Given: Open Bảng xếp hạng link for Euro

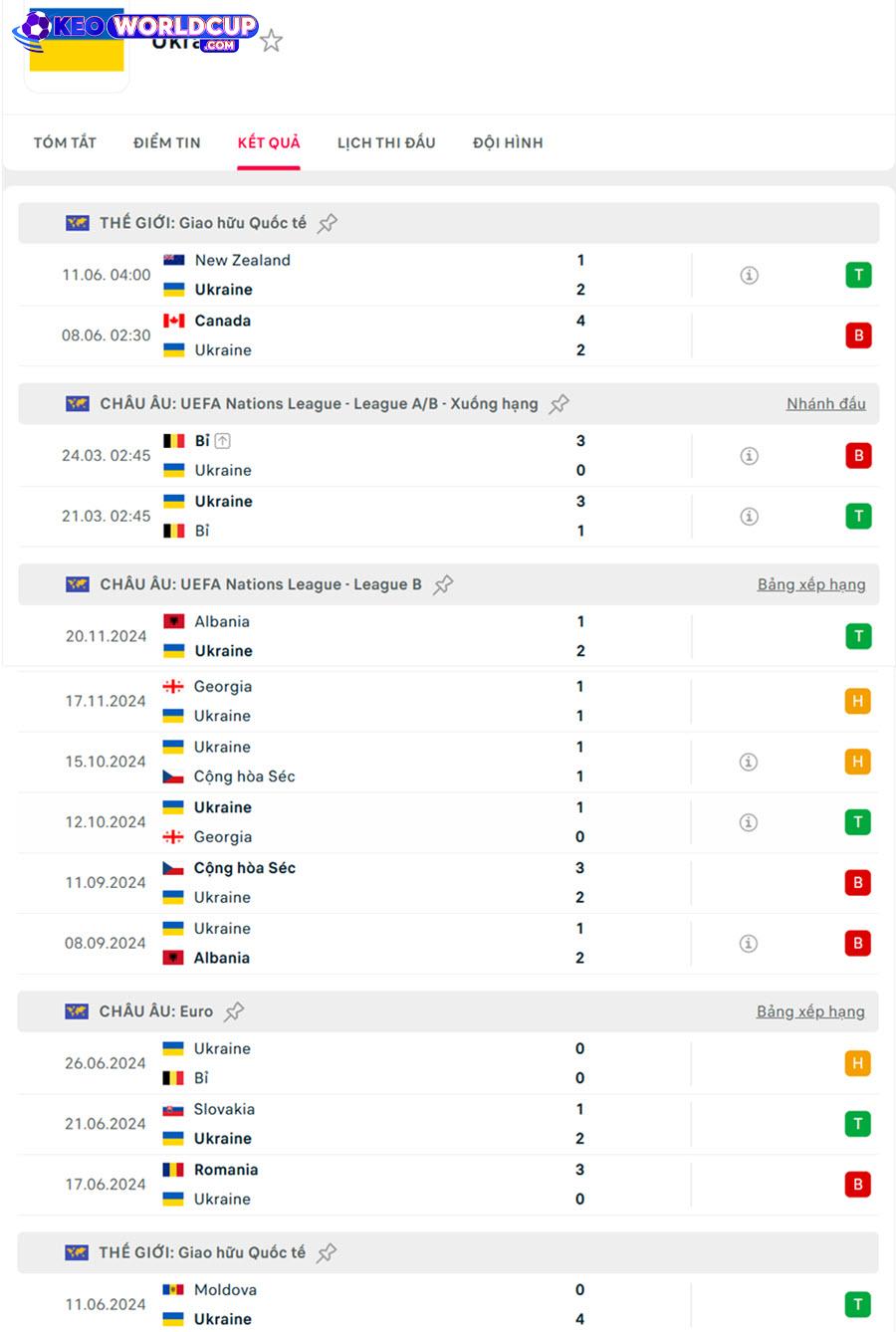Looking at the screenshot, I should 810,1011.
